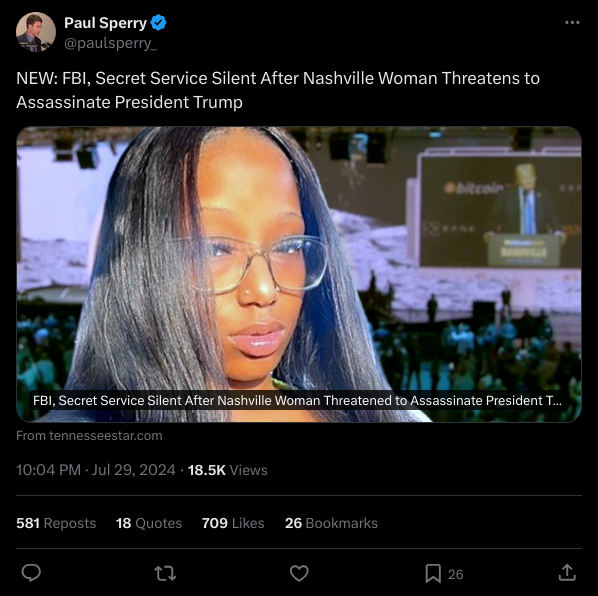Screen dimensions: 598x596
Task: Click the article headline caption overlay
Action: [x=297, y=400]
